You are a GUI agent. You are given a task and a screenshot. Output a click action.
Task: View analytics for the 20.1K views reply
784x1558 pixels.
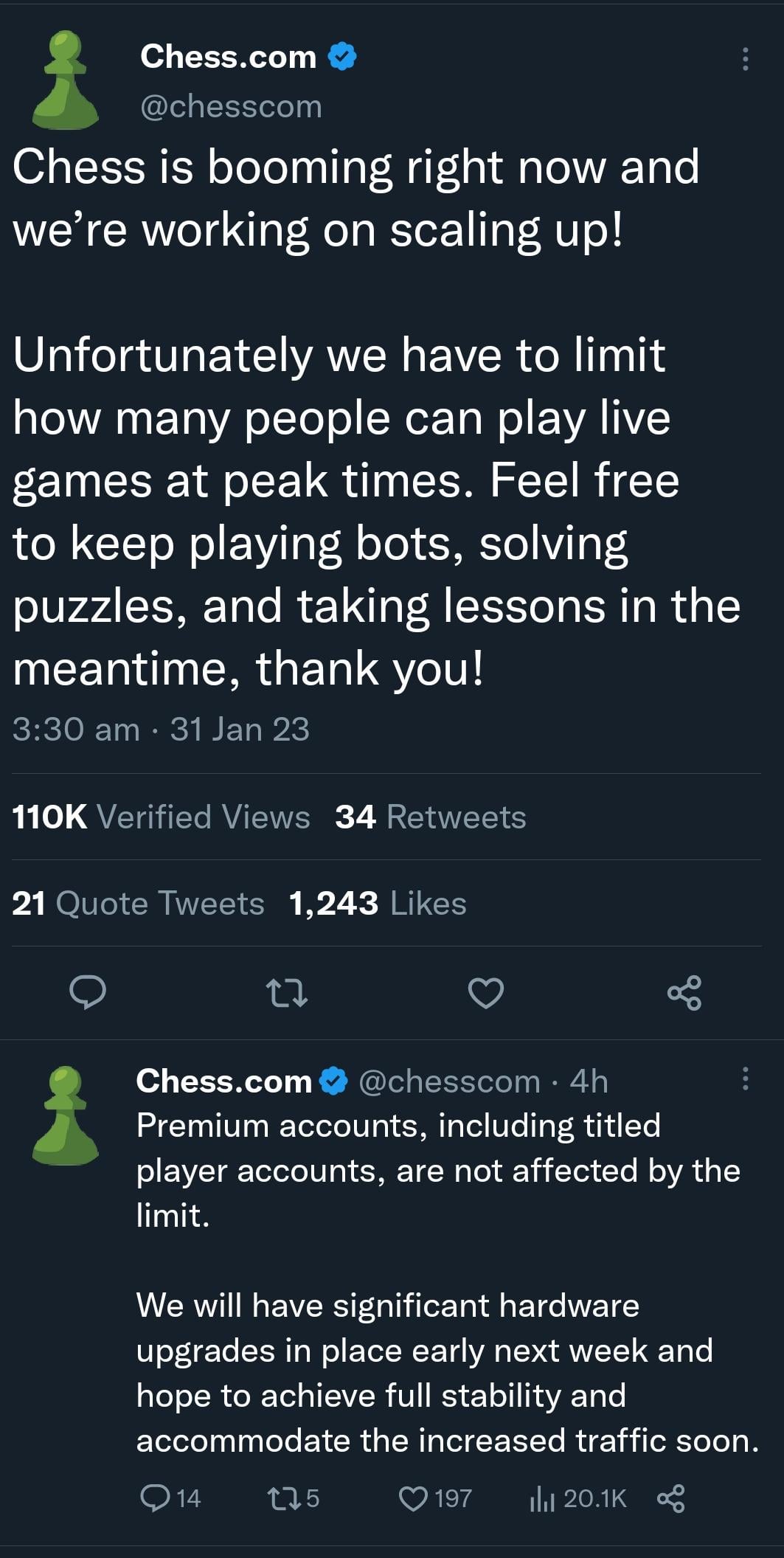click(541, 1498)
